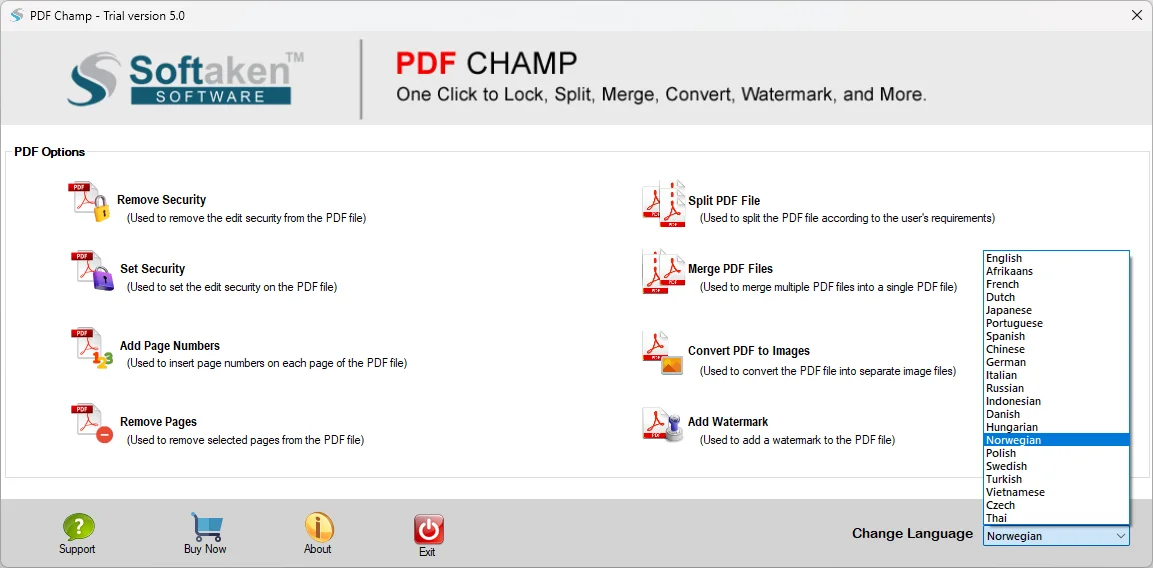Click the highlighted Norwegian list entry
This screenshot has width=1153, height=568.
click(x=1056, y=440)
